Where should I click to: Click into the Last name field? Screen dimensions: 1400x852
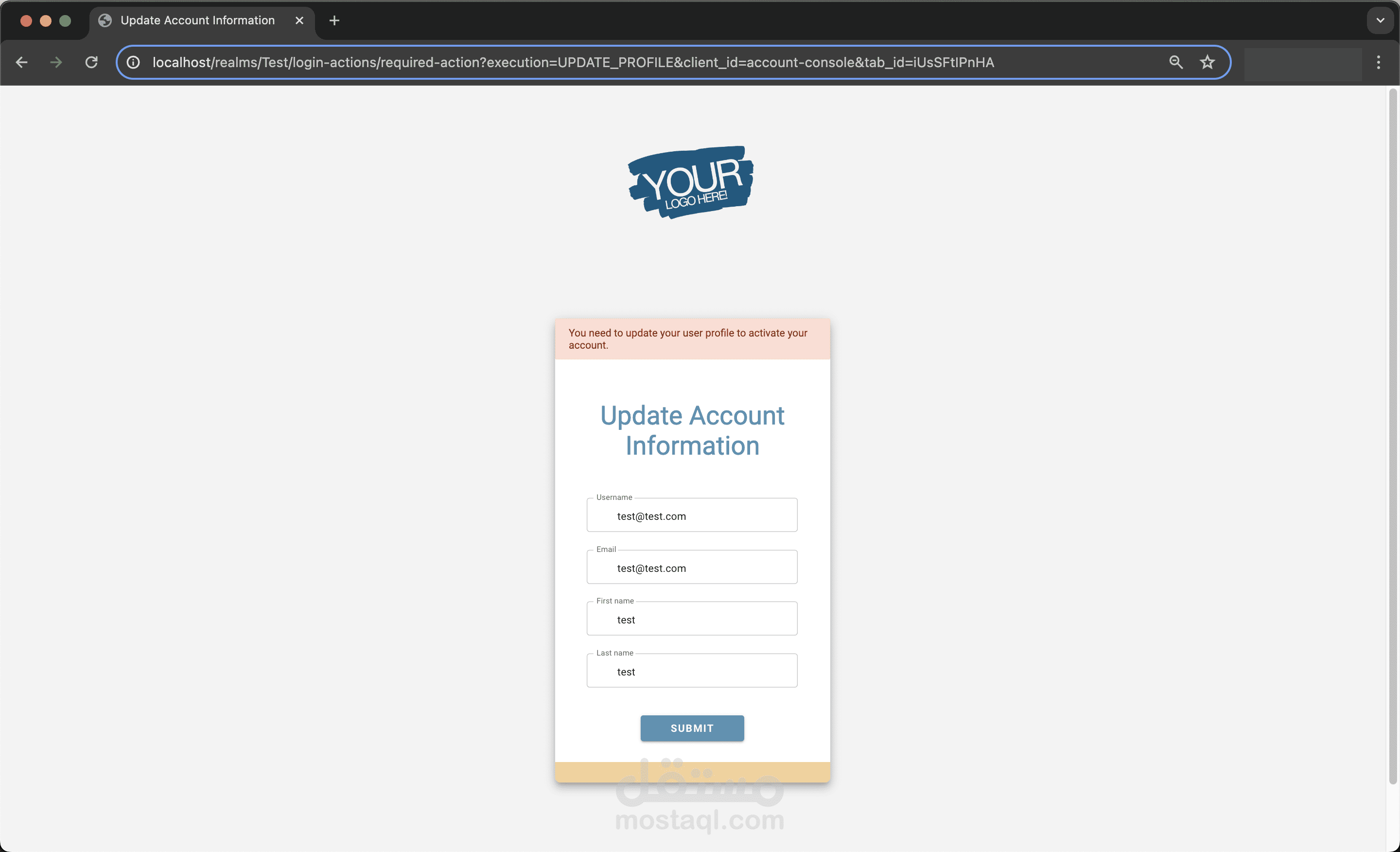pyautogui.click(x=692, y=671)
